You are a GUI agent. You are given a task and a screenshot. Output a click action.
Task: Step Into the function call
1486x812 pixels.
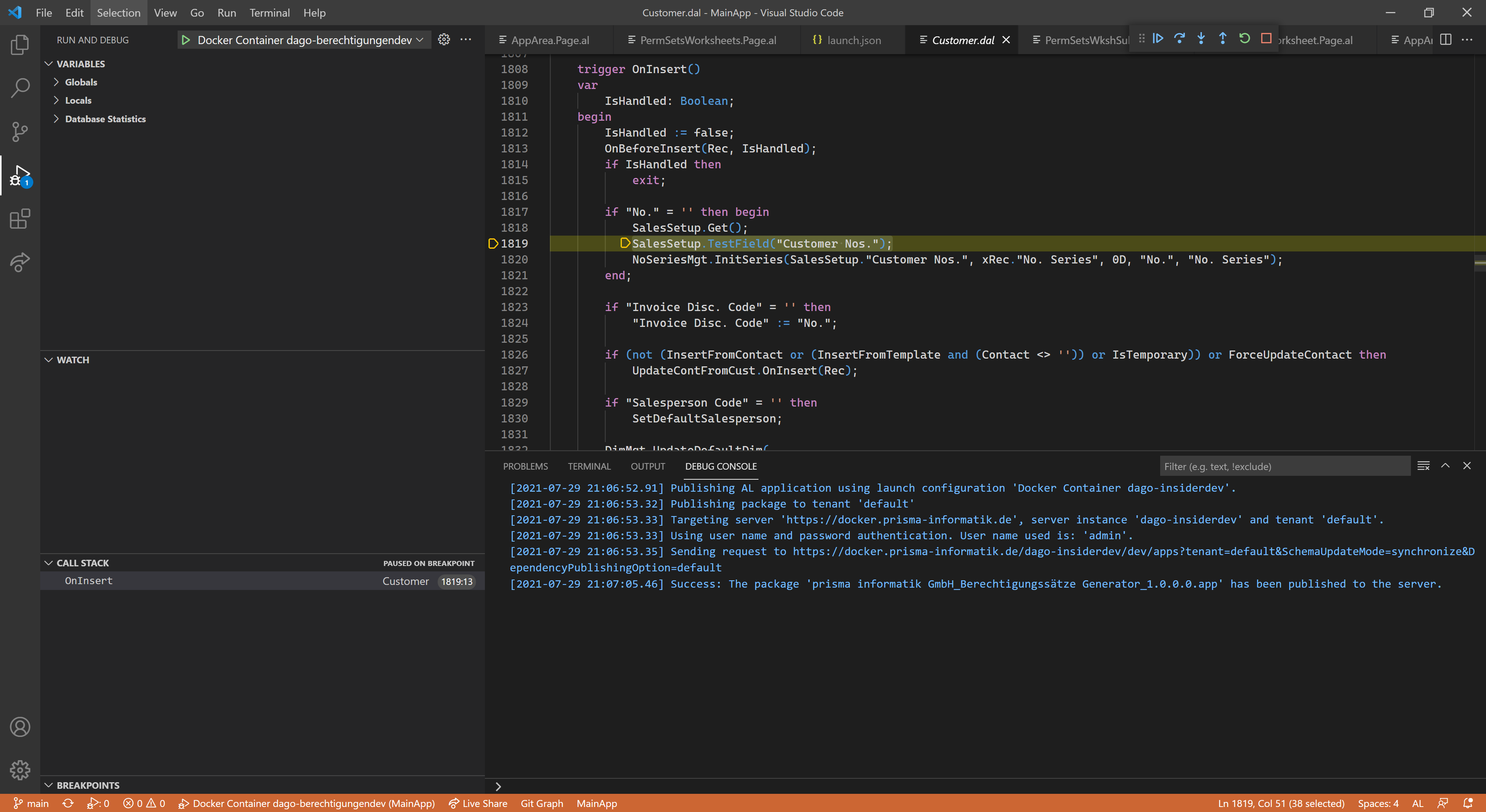[1201, 38]
